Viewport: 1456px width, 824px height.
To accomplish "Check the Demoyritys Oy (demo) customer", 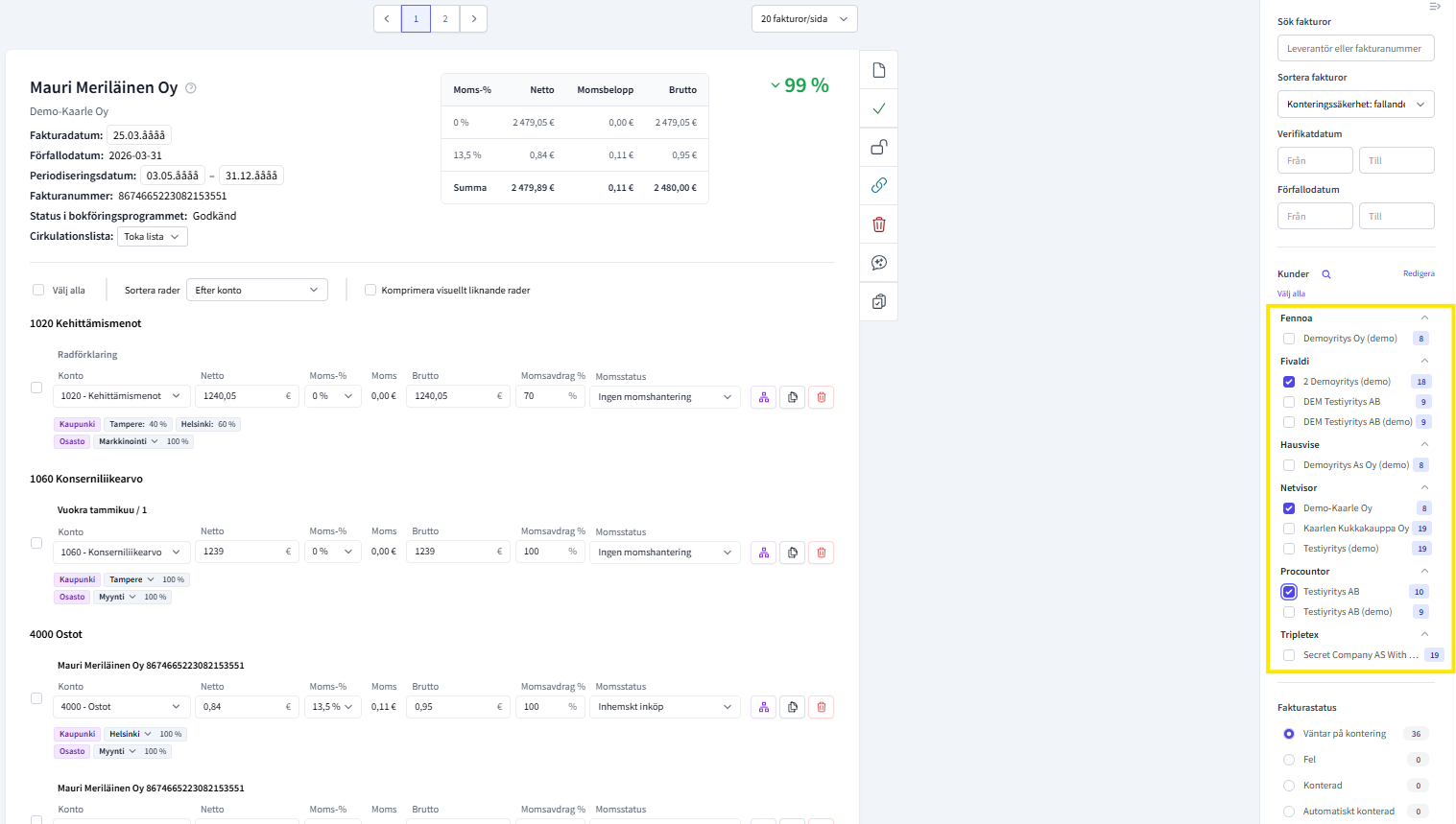I will 1289,339.
